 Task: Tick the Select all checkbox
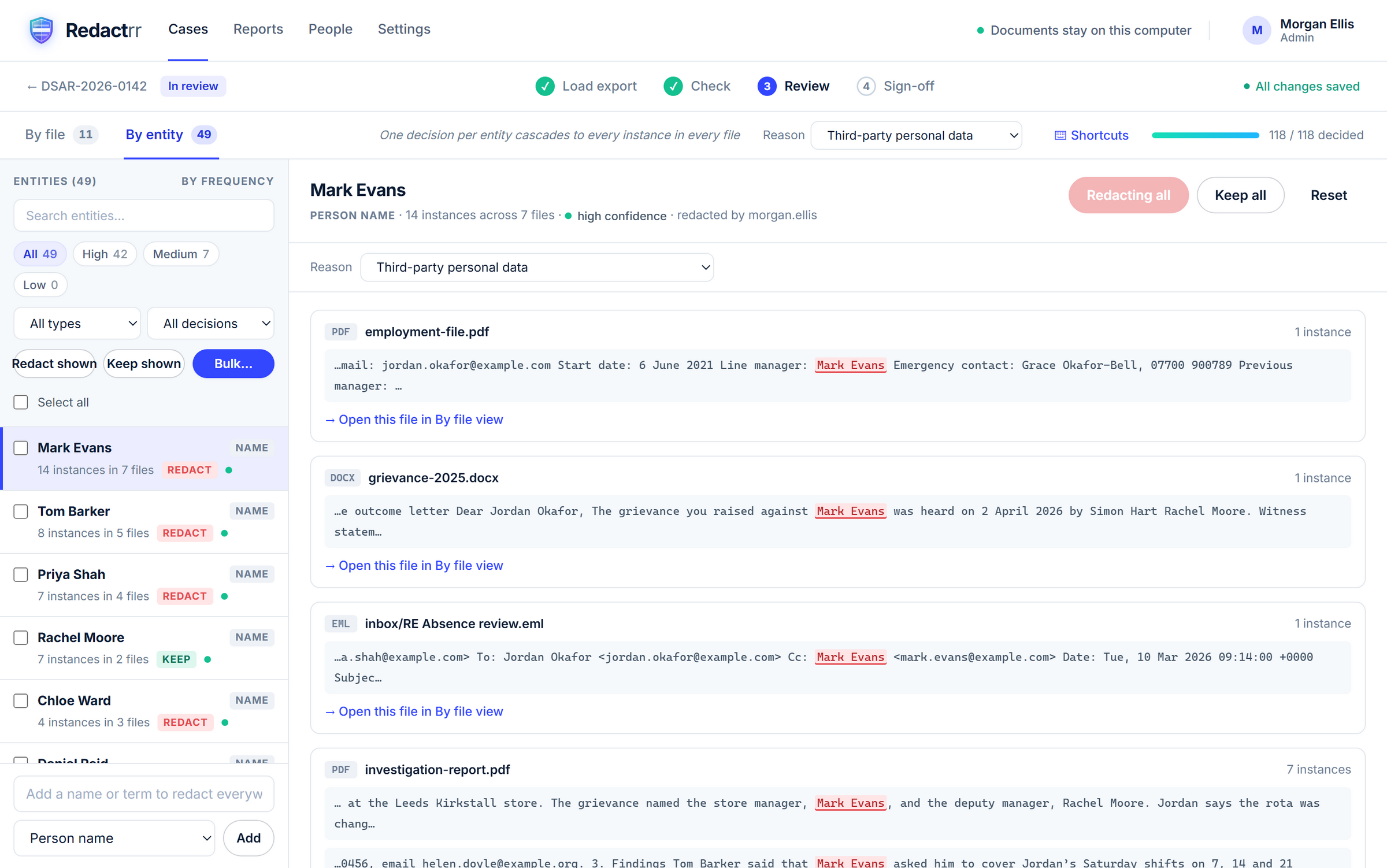coord(21,402)
